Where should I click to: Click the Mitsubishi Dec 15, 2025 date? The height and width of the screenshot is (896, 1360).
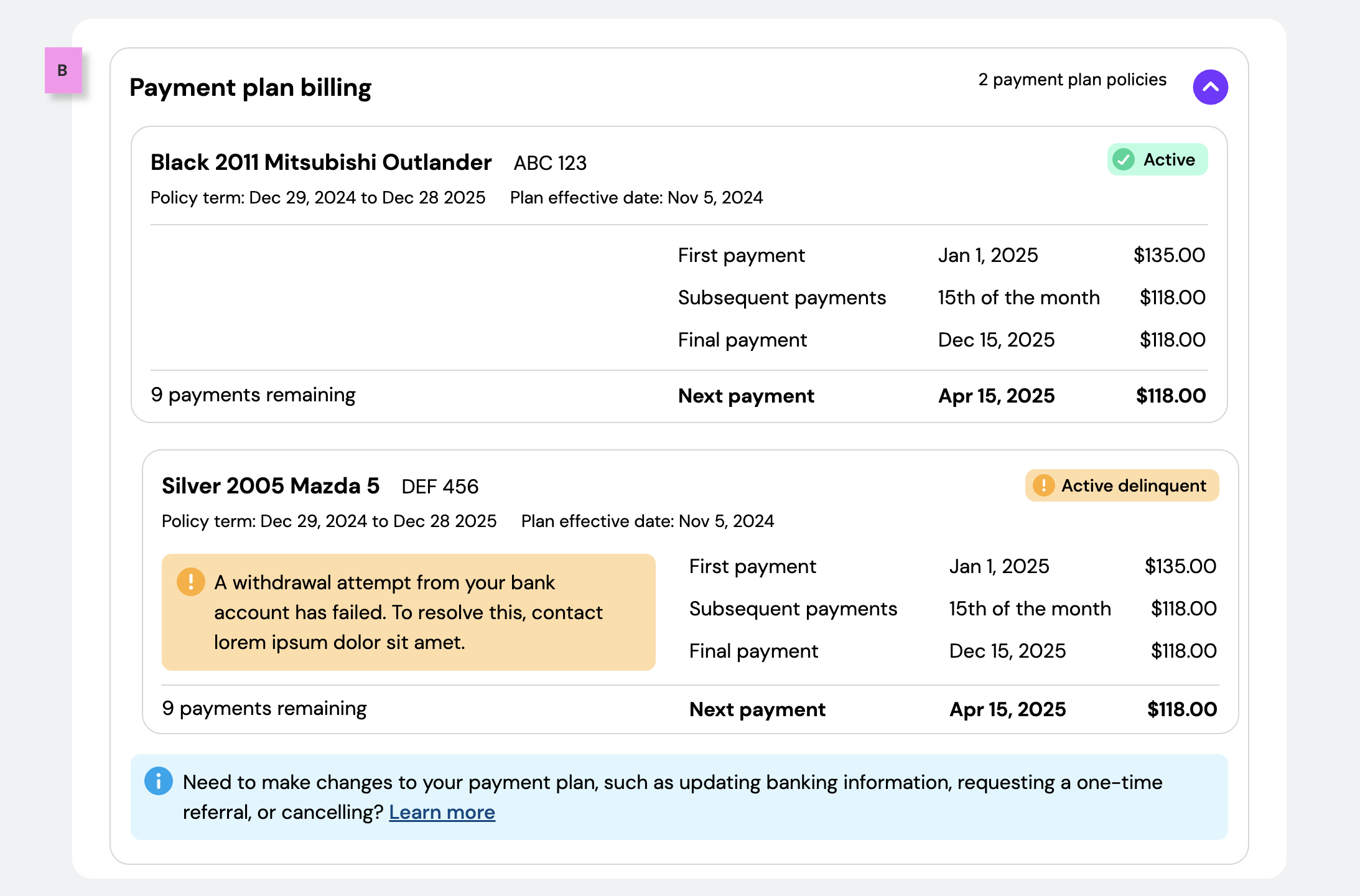coord(996,340)
